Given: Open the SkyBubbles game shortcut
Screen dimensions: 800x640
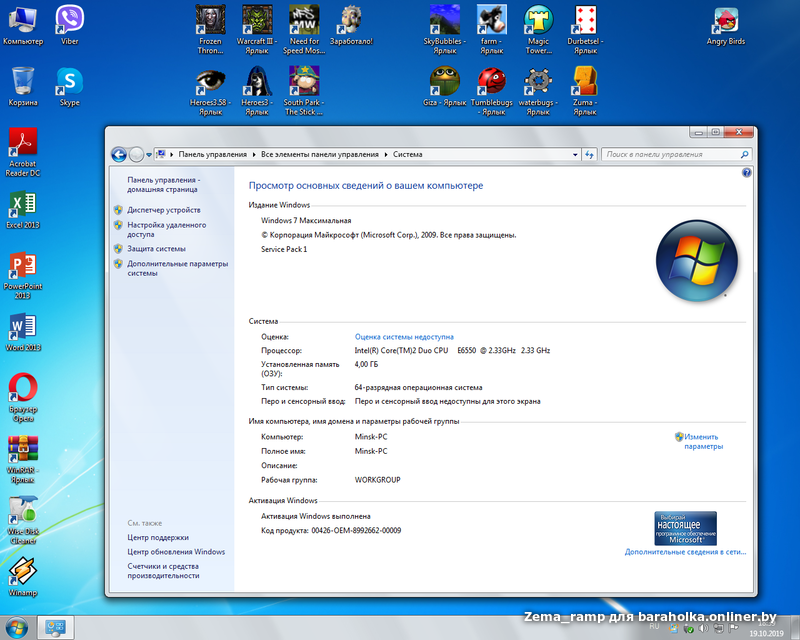Looking at the screenshot, I should [x=444, y=30].
